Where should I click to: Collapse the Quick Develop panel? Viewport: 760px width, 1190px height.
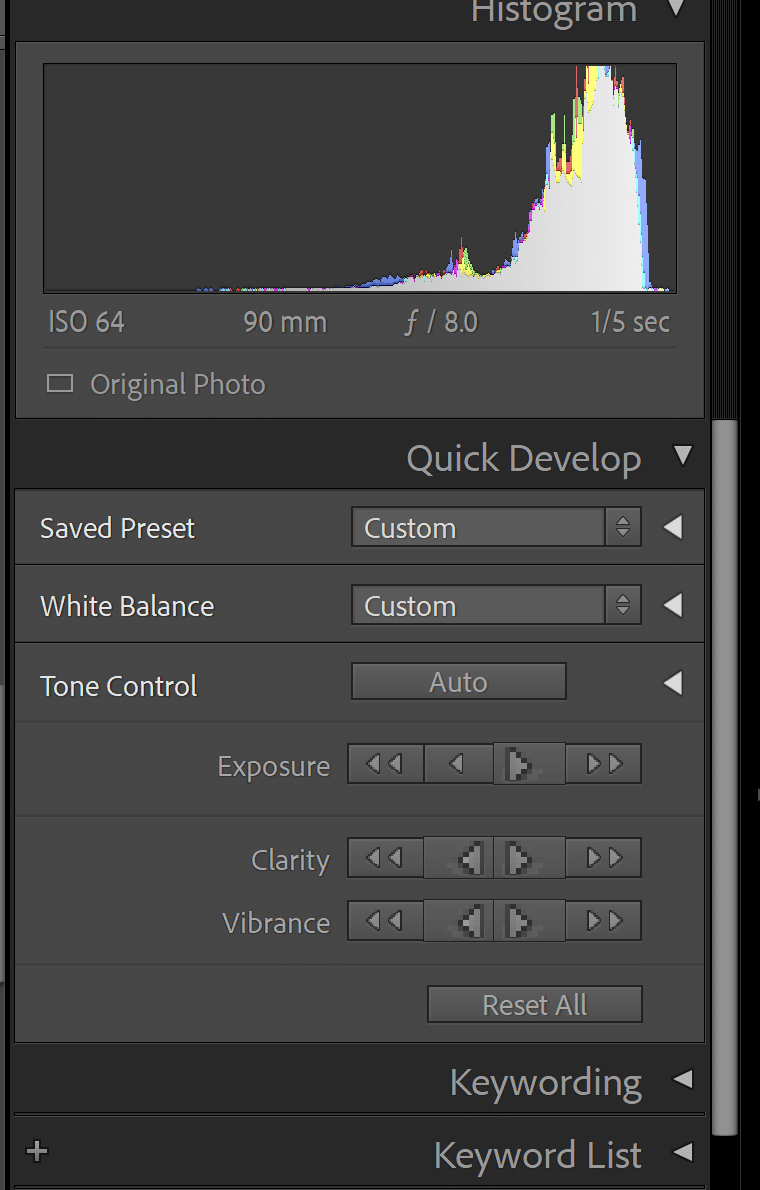(x=683, y=455)
